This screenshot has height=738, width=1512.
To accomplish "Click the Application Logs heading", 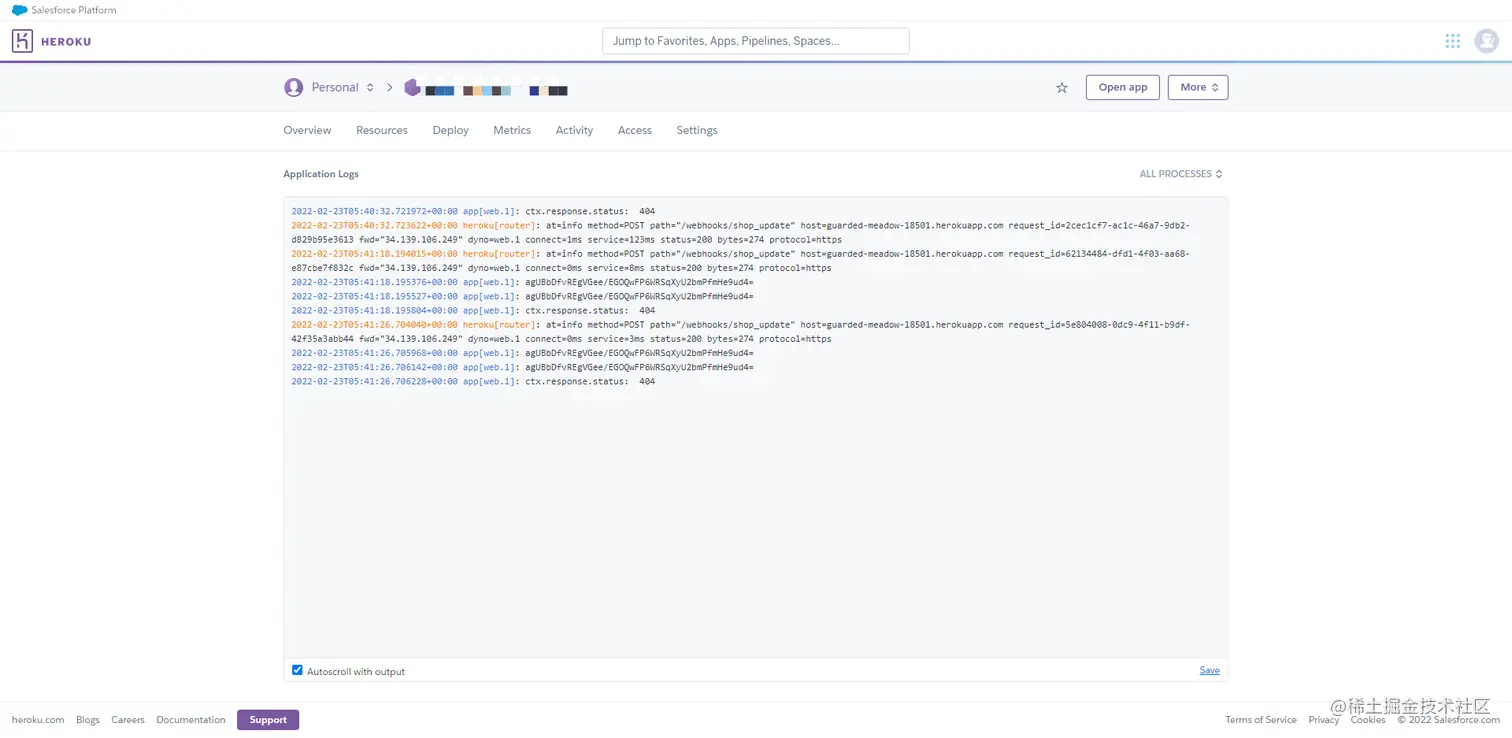I will (x=321, y=174).
